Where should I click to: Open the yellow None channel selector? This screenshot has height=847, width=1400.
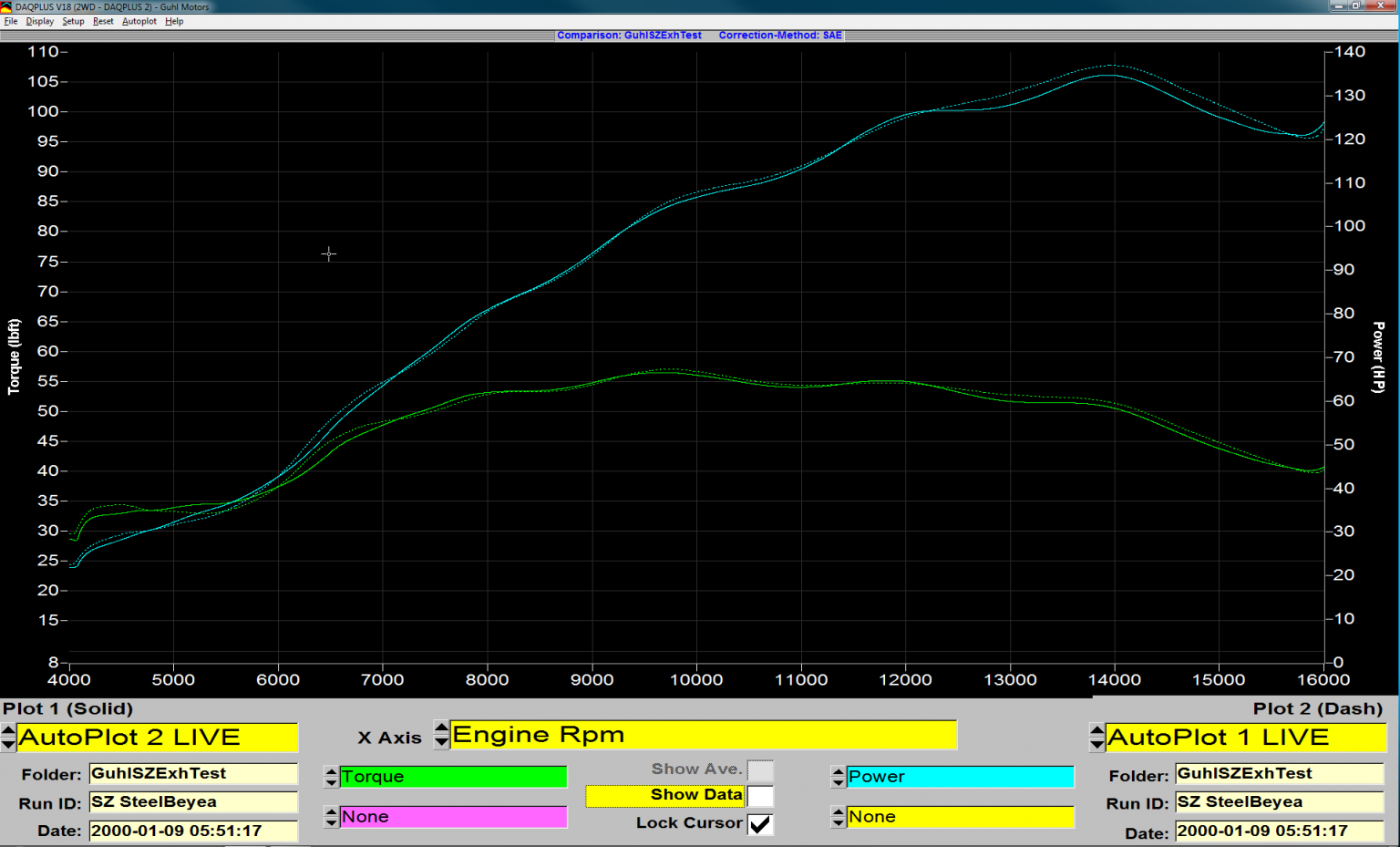pyautogui.click(x=960, y=817)
